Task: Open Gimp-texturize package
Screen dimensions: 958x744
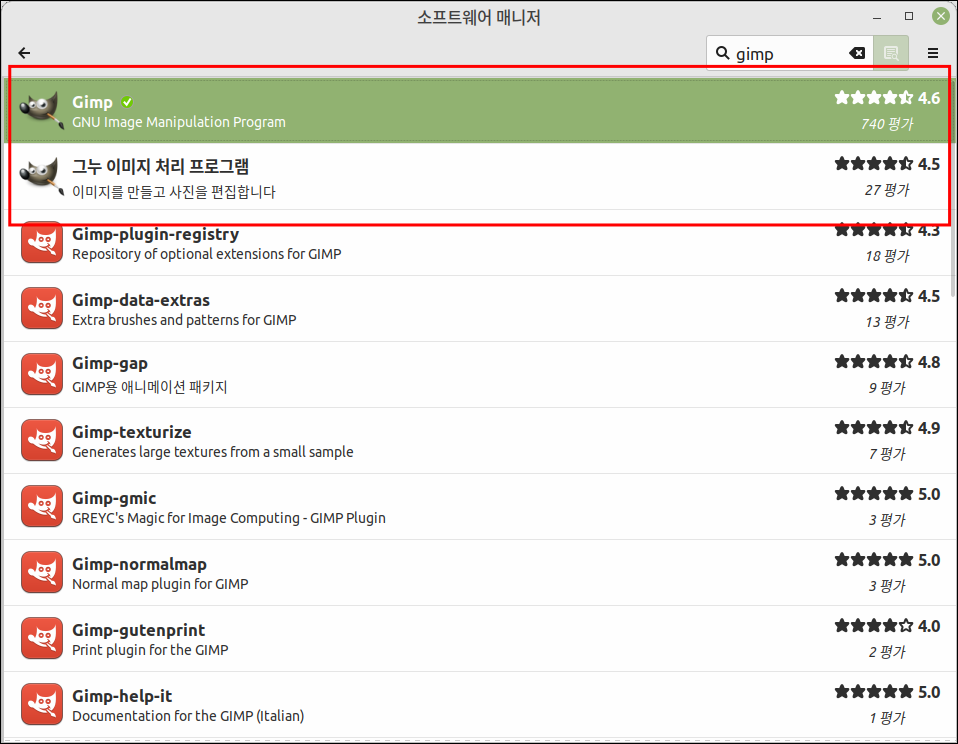Action: pos(131,432)
